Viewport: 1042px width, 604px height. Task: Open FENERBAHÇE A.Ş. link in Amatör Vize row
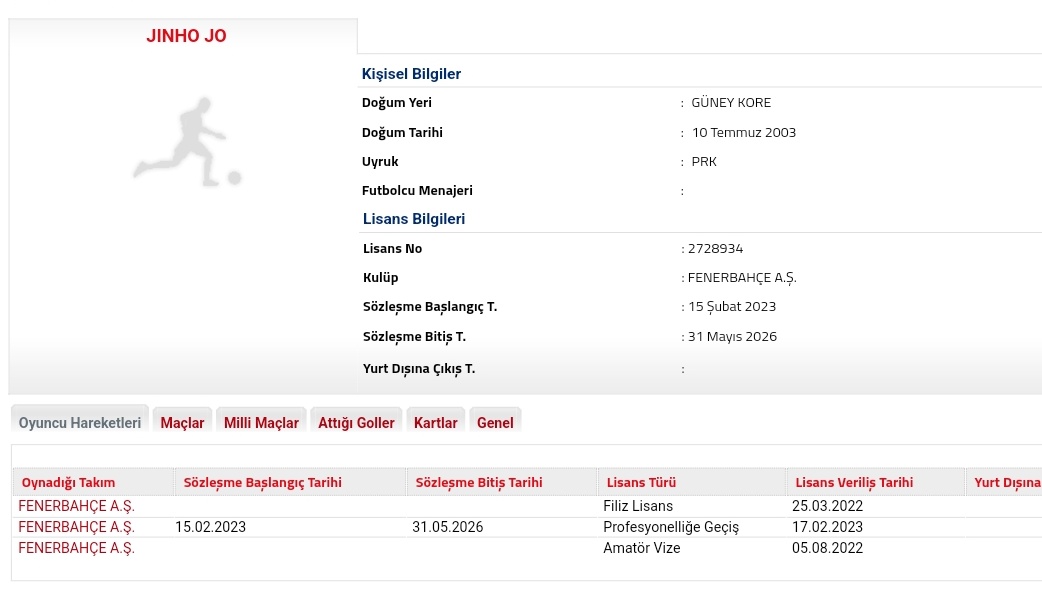(x=76, y=548)
